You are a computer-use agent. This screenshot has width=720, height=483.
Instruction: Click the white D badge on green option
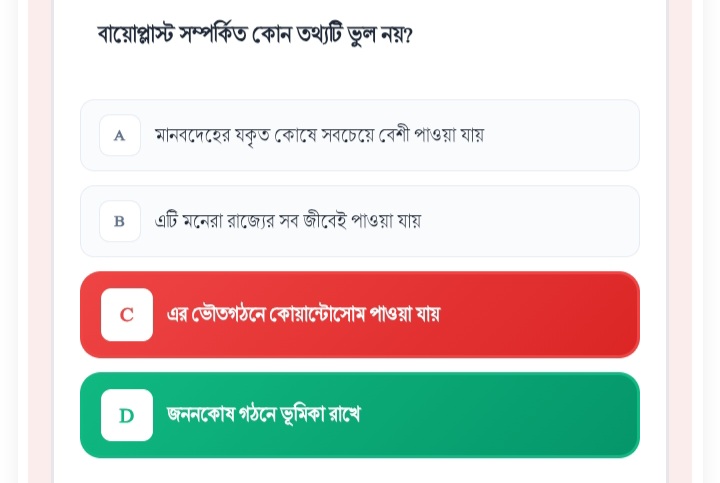click(x=127, y=415)
